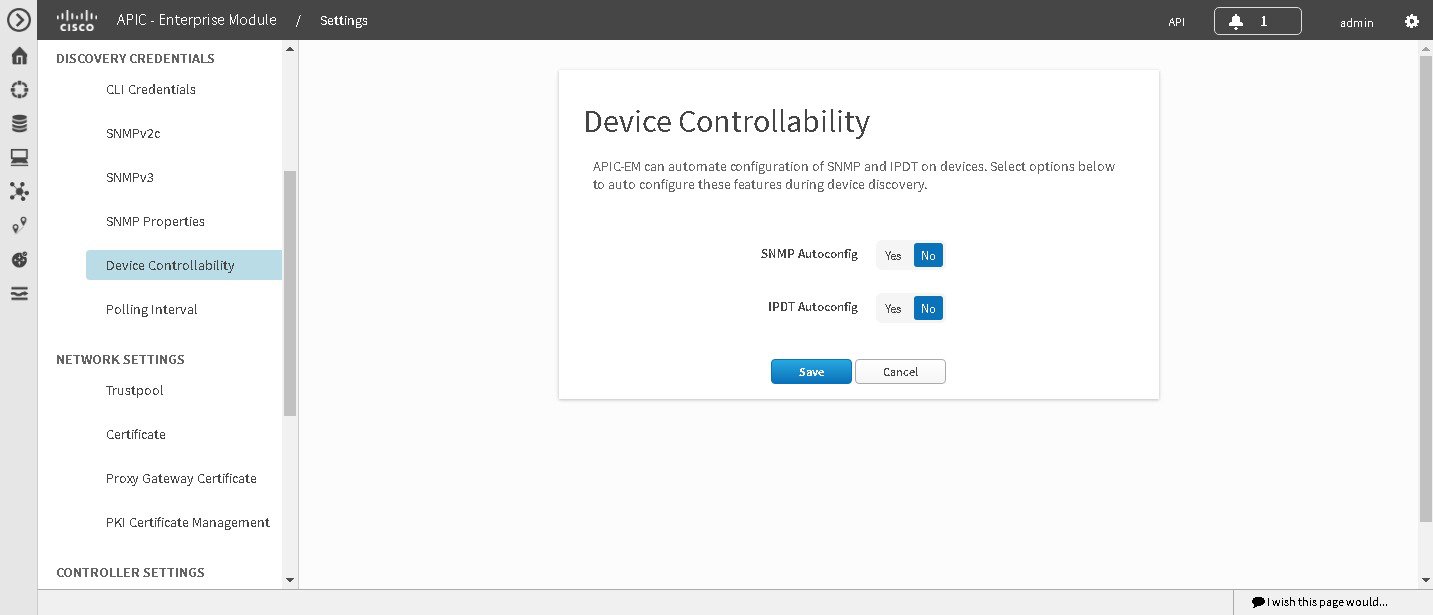Open the IWAN globe icon
The width and height of the screenshot is (1433, 615).
point(18,259)
